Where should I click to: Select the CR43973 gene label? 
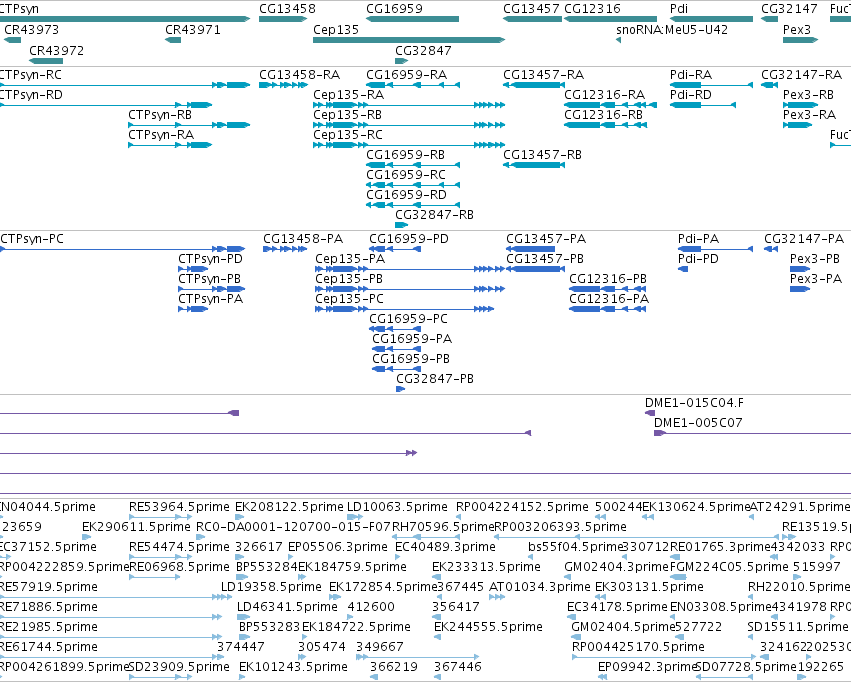(31, 30)
